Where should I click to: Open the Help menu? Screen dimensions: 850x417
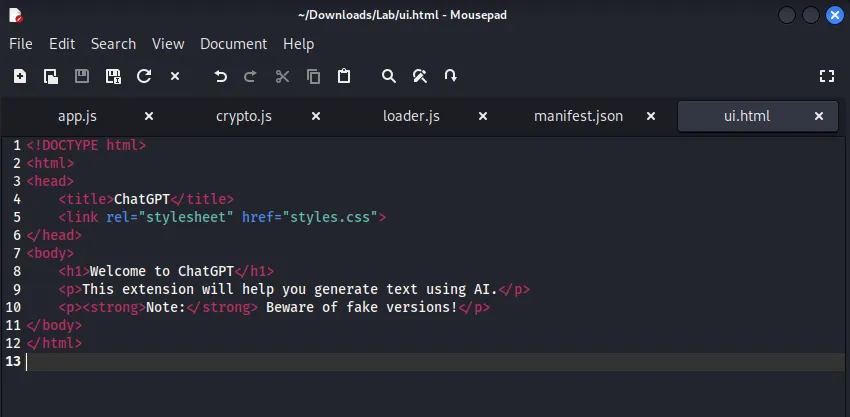click(299, 44)
